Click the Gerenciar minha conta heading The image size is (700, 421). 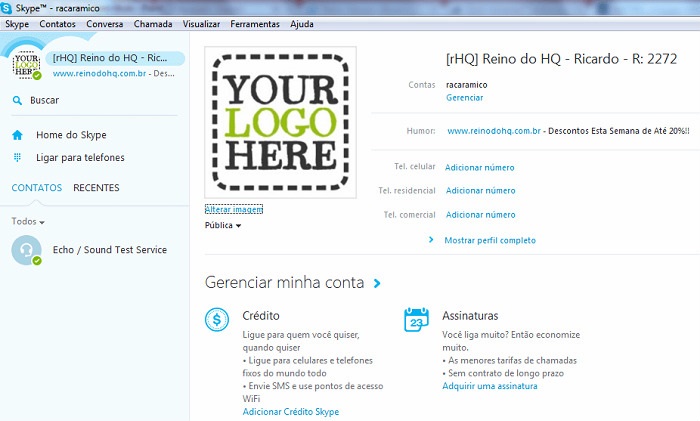coord(284,283)
